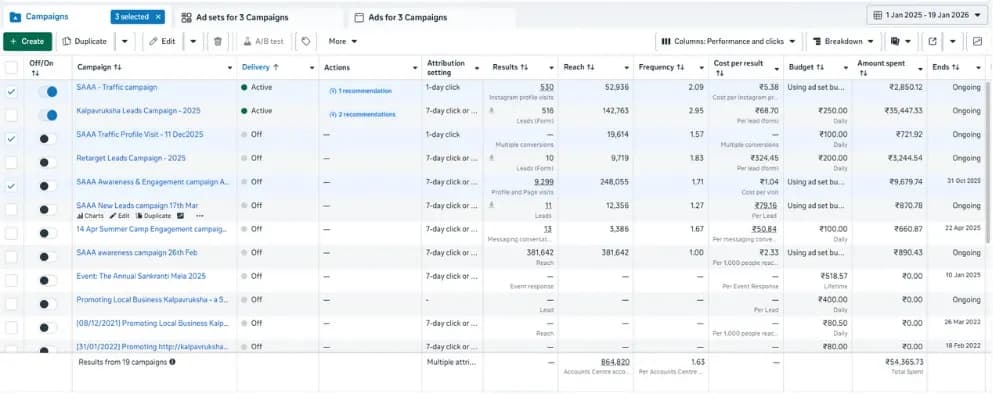Turn on SAAA awareness campaign 26th Feb toggle

pyautogui.click(x=47, y=257)
